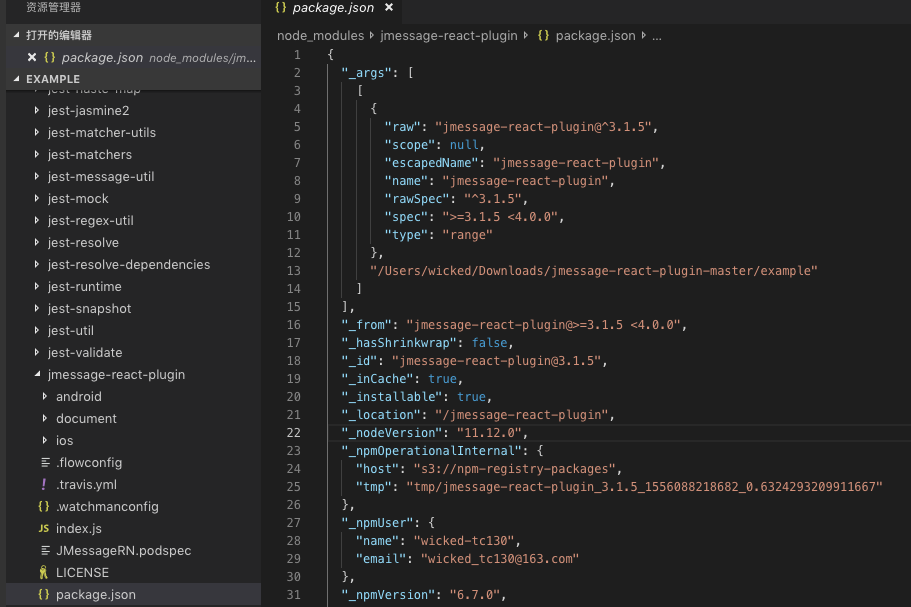Open the .flowconfig file
This screenshot has width=911, height=607.
89,462
